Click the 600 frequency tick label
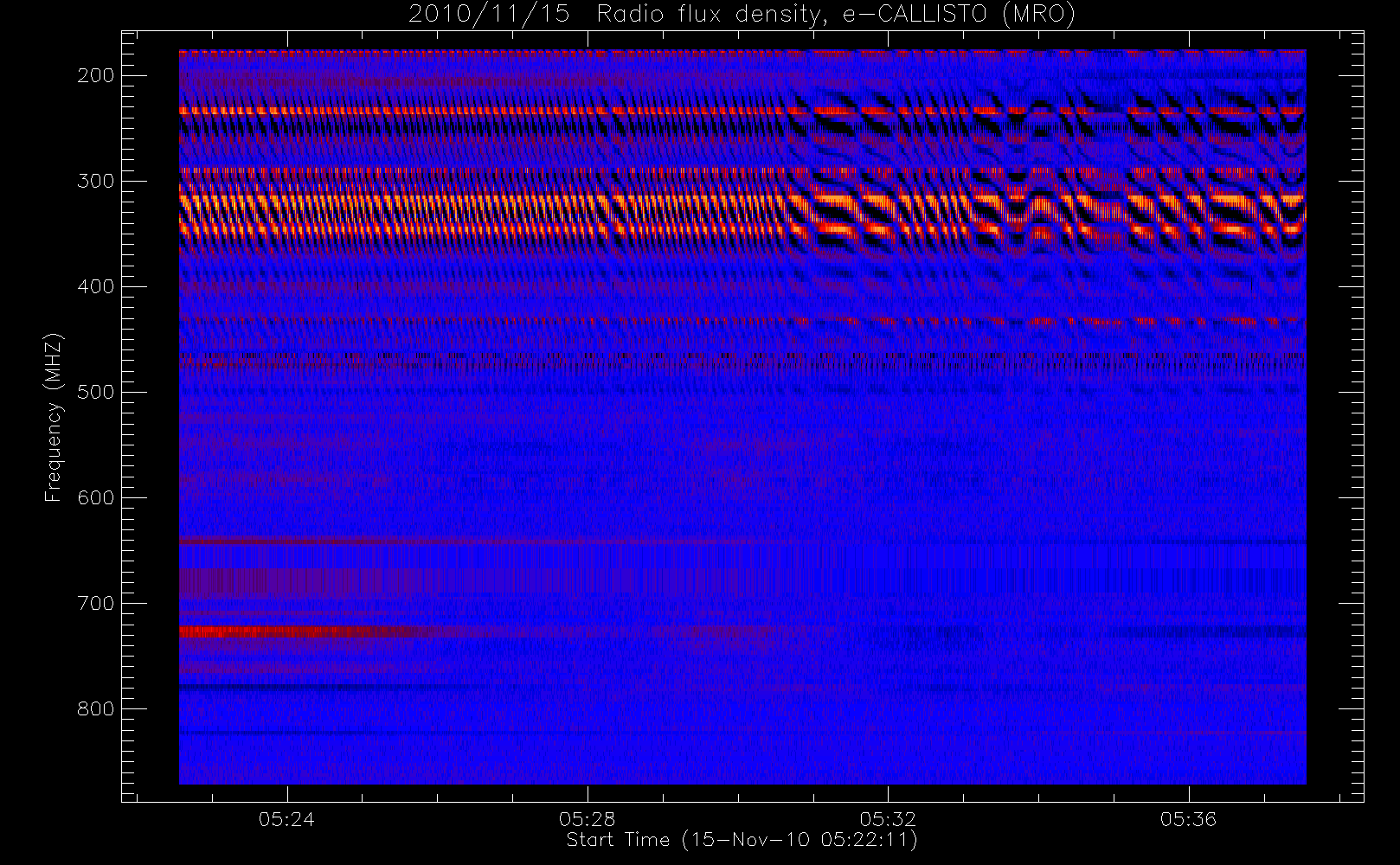The image size is (1400, 865). [x=95, y=497]
